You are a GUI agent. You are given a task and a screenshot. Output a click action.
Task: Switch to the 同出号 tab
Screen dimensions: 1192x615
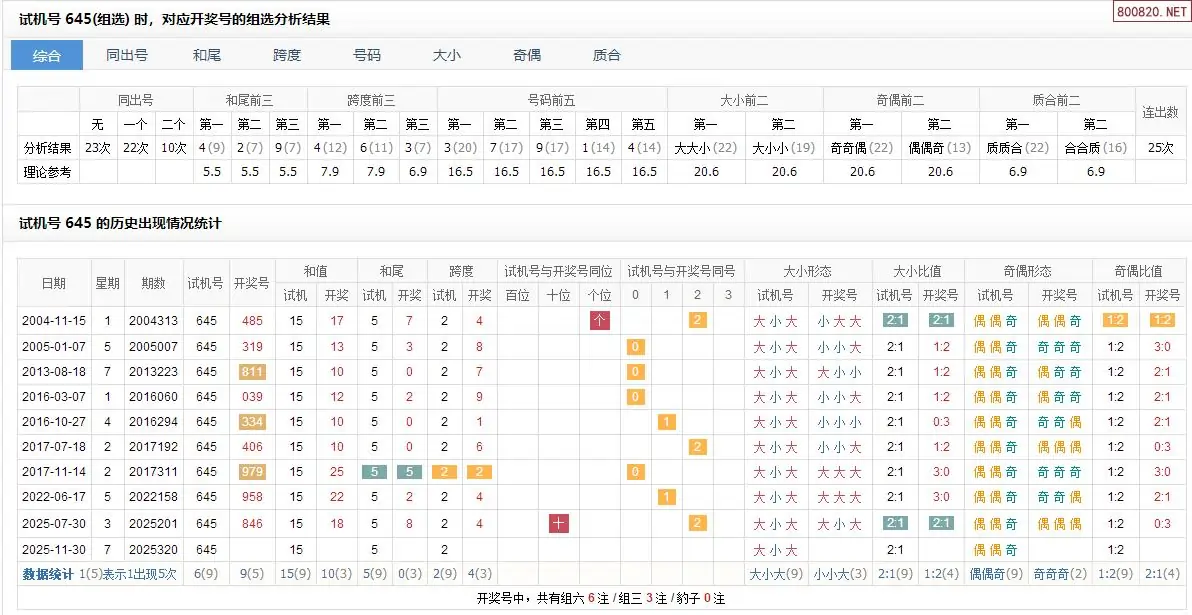[x=127, y=55]
